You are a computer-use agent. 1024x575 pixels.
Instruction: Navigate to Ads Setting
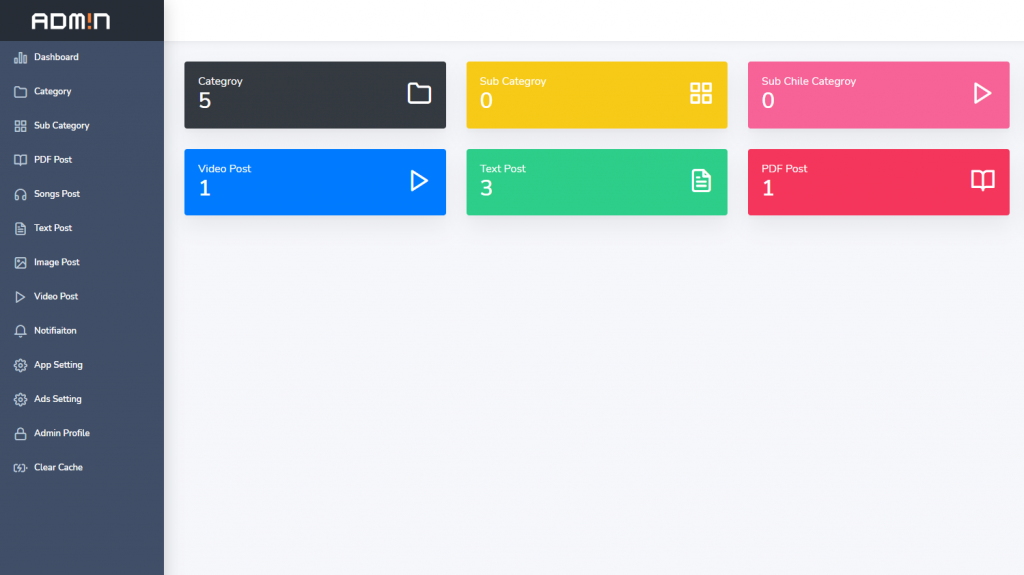click(58, 399)
